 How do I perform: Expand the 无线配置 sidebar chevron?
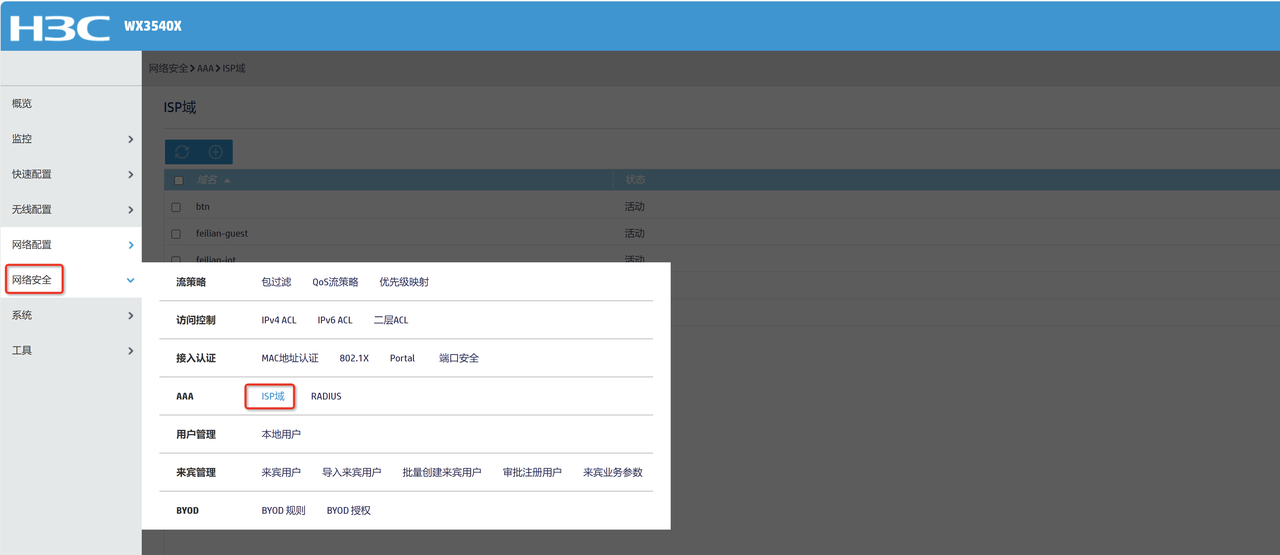coord(130,210)
